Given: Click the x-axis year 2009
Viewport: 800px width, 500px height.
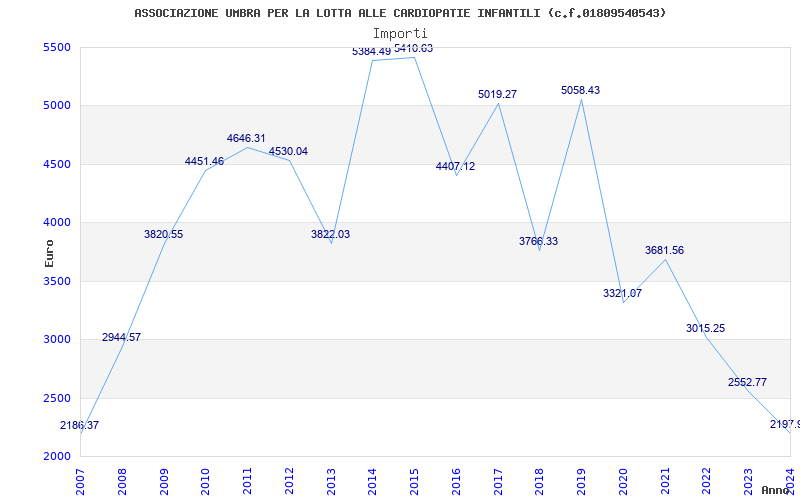Looking at the screenshot, I should pyautogui.click(x=164, y=482).
